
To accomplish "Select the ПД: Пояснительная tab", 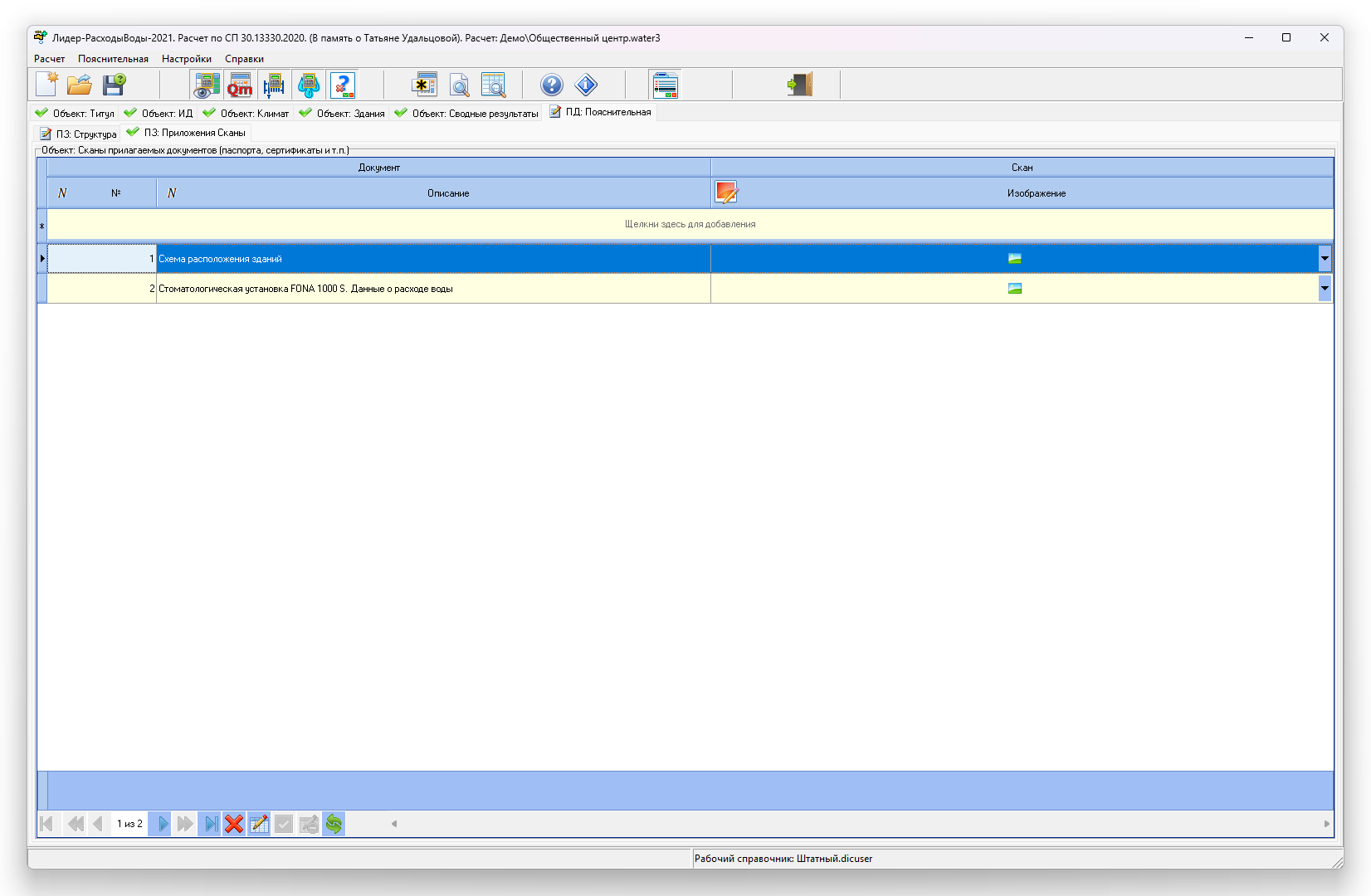I will pos(601,112).
